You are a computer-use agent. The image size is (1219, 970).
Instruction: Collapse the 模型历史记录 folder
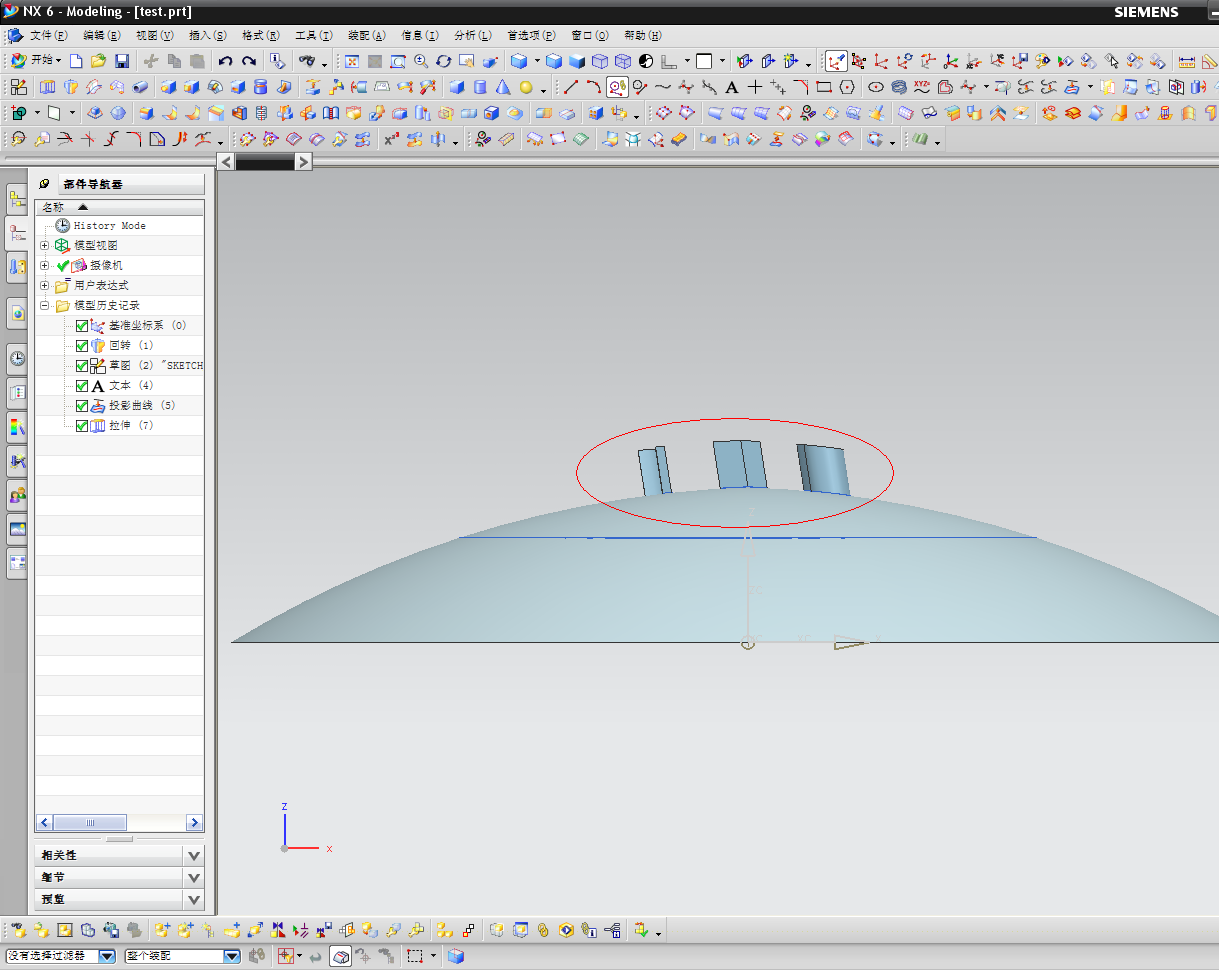44,306
